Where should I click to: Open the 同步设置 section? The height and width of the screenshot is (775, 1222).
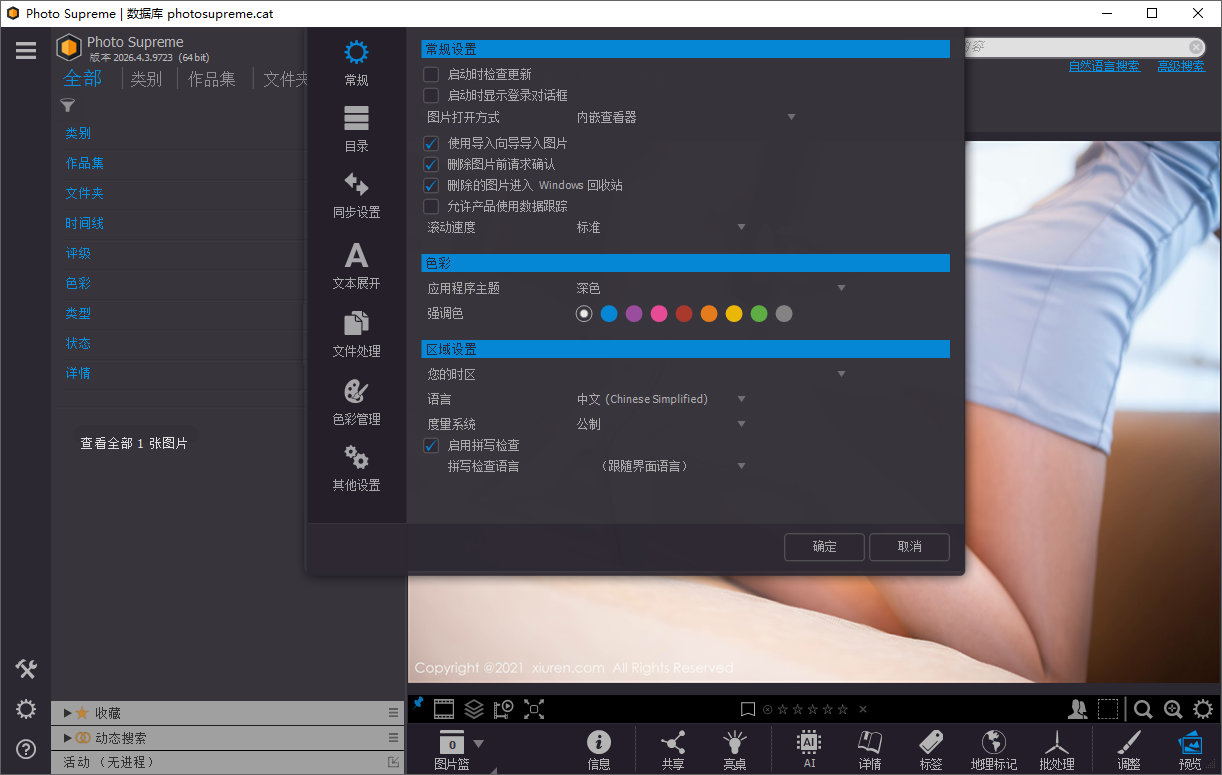pyautogui.click(x=356, y=195)
